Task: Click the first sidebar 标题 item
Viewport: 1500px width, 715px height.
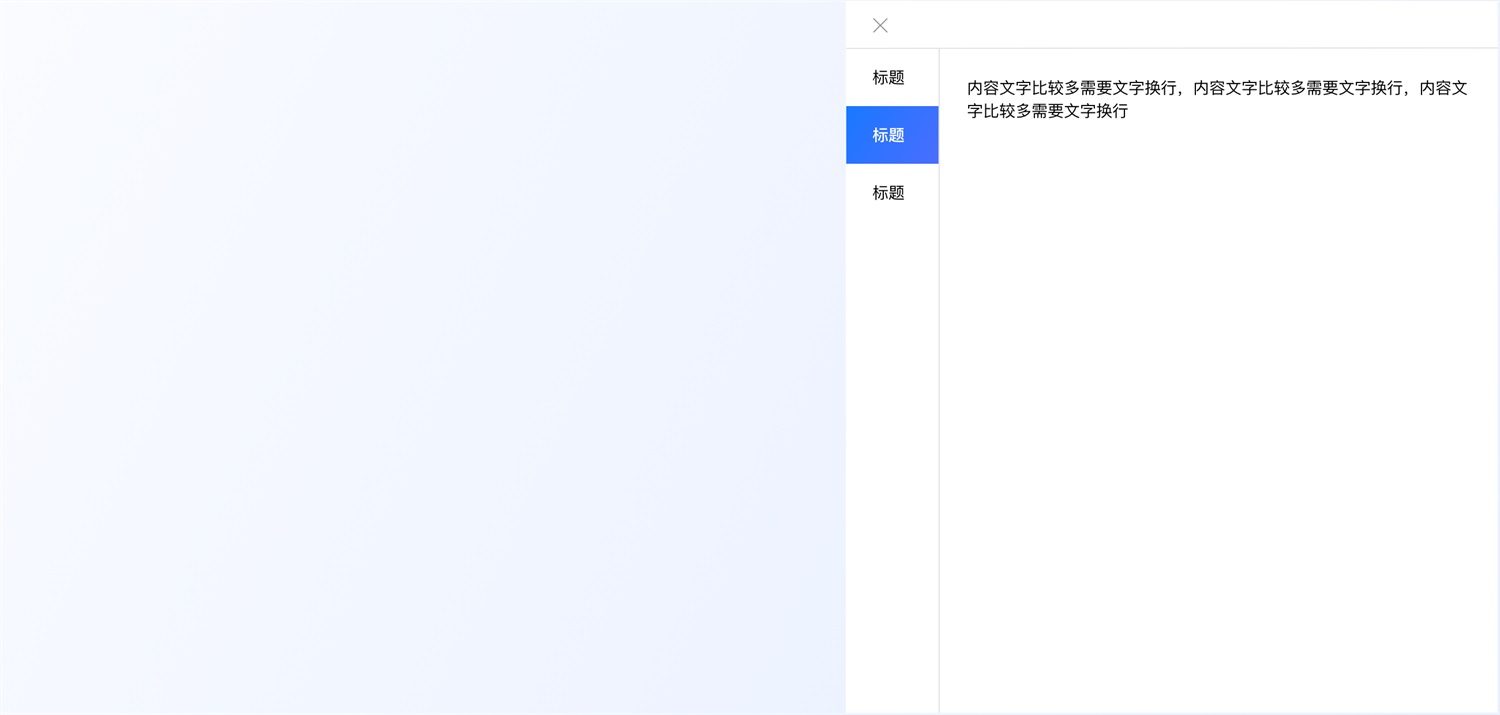Action: coord(888,77)
